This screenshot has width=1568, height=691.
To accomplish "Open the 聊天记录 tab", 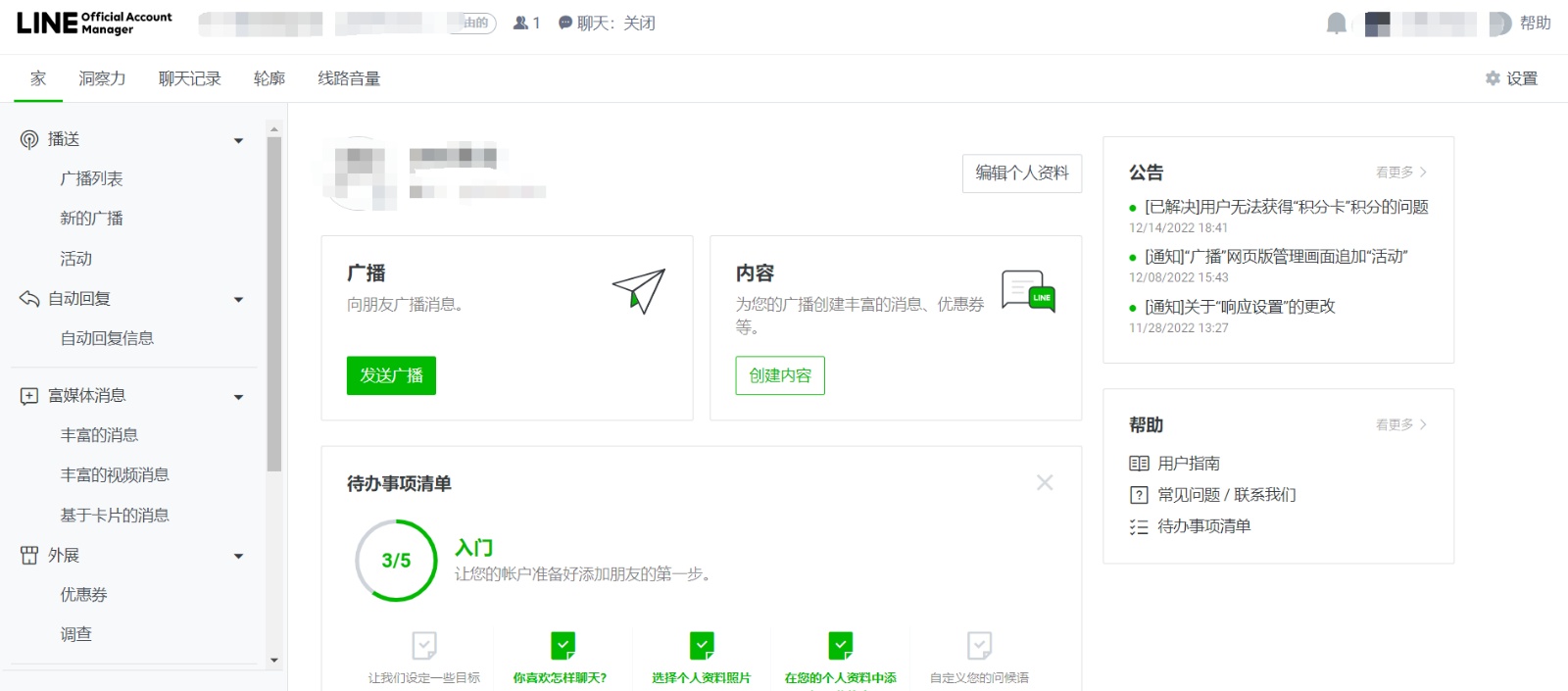I will coord(189,78).
